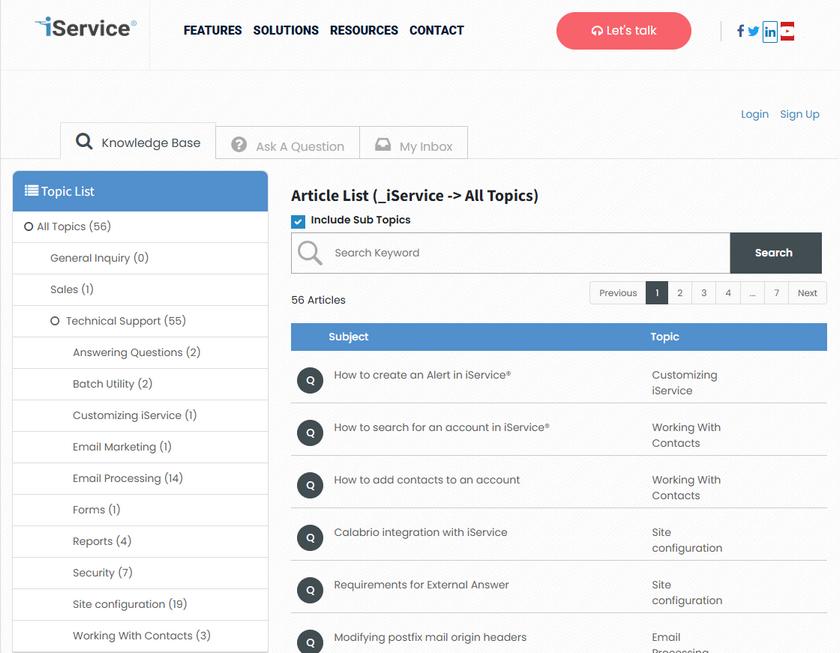Screen dimensions: 840x653
Task: Open the YouTube social icon
Action: point(787,32)
